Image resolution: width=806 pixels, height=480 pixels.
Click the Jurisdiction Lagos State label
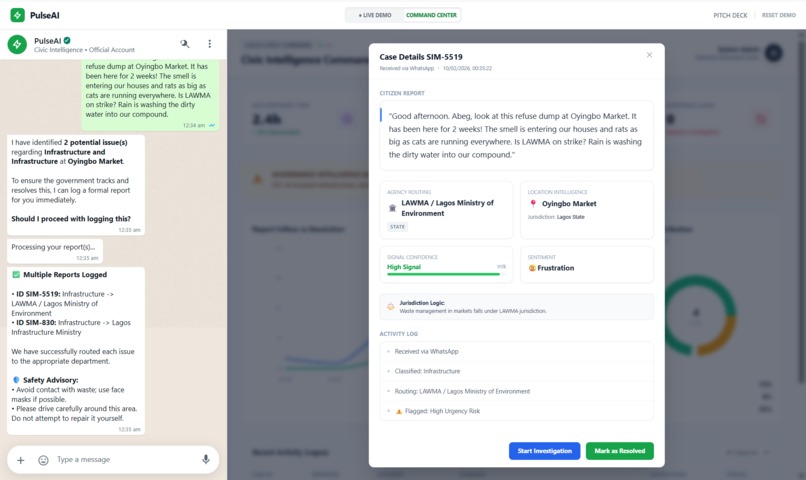(x=556, y=217)
